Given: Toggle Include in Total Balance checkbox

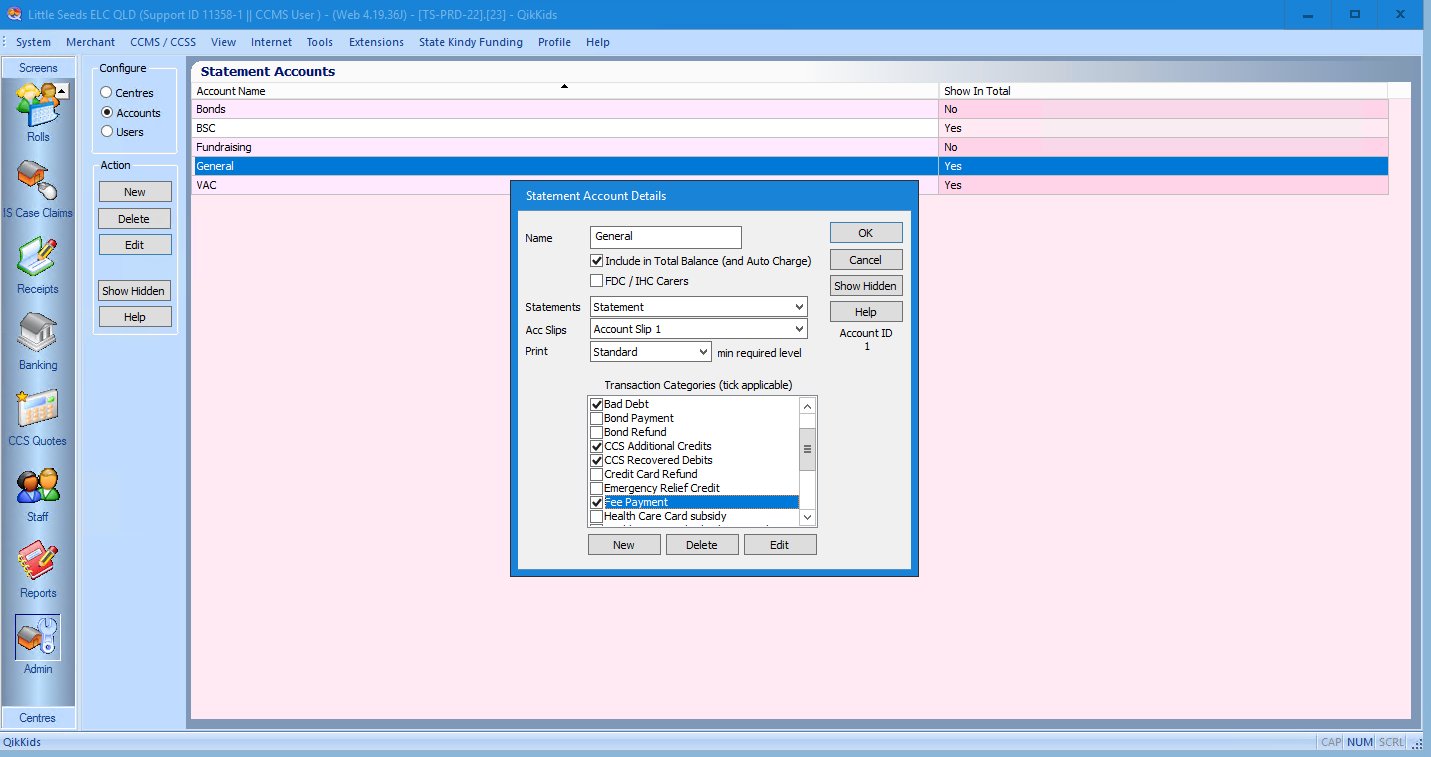Looking at the screenshot, I should coord(597,261).
